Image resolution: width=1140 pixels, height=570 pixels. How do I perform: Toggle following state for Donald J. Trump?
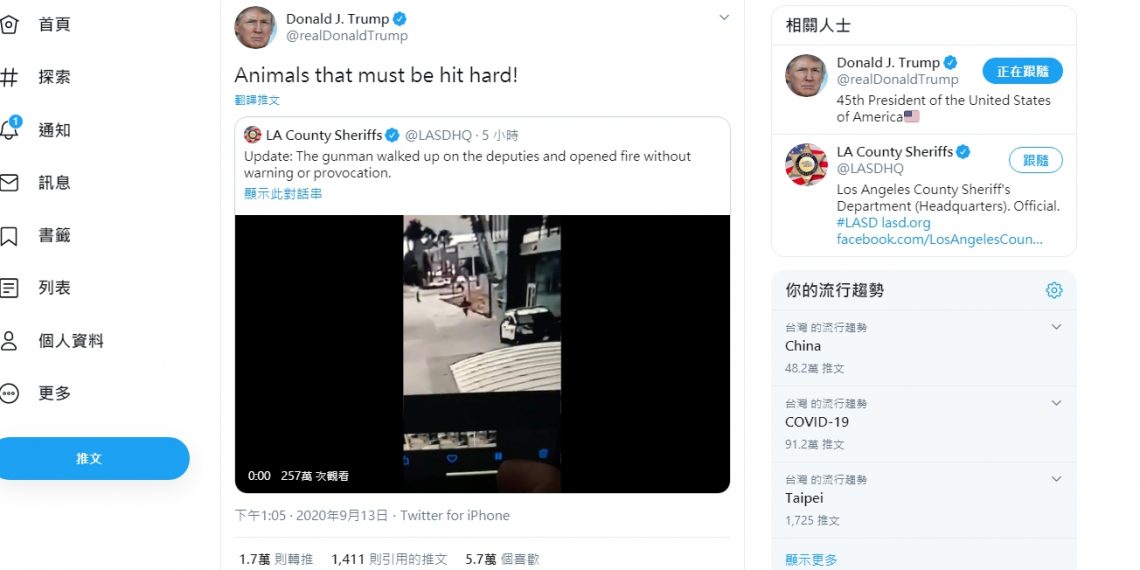pyautogui.click(x=1022, y=71)
